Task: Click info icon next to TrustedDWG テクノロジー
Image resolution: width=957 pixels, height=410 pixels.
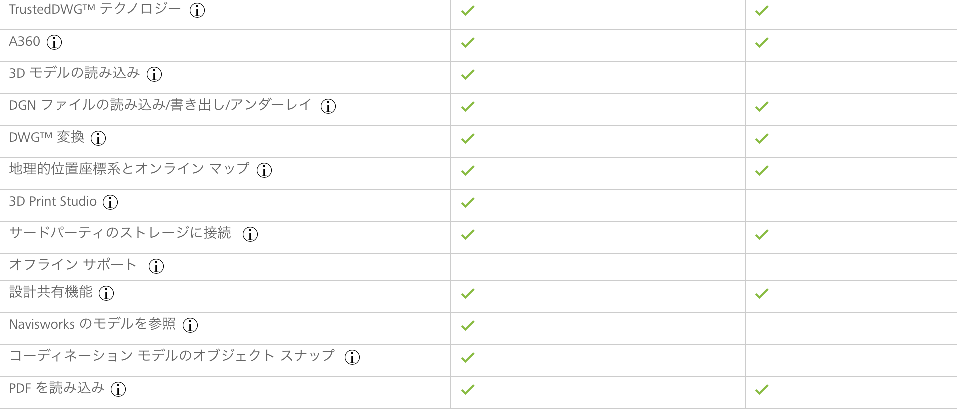Action: (197, 10)
